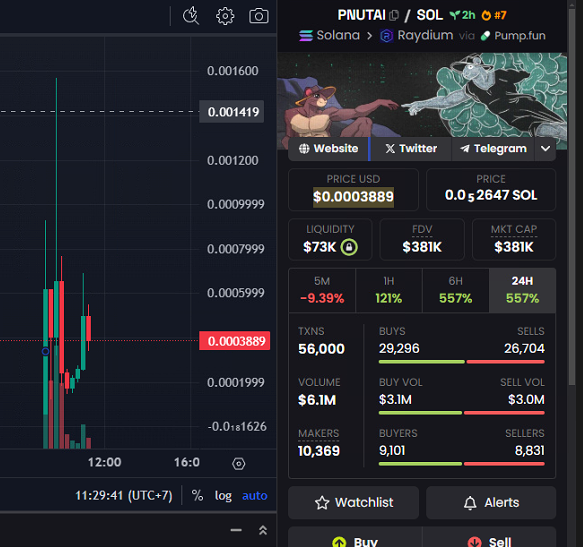The height and width of the screenshot is (547, 583).
Task: Click the MKT CAP $381K box
Action: 514,239
